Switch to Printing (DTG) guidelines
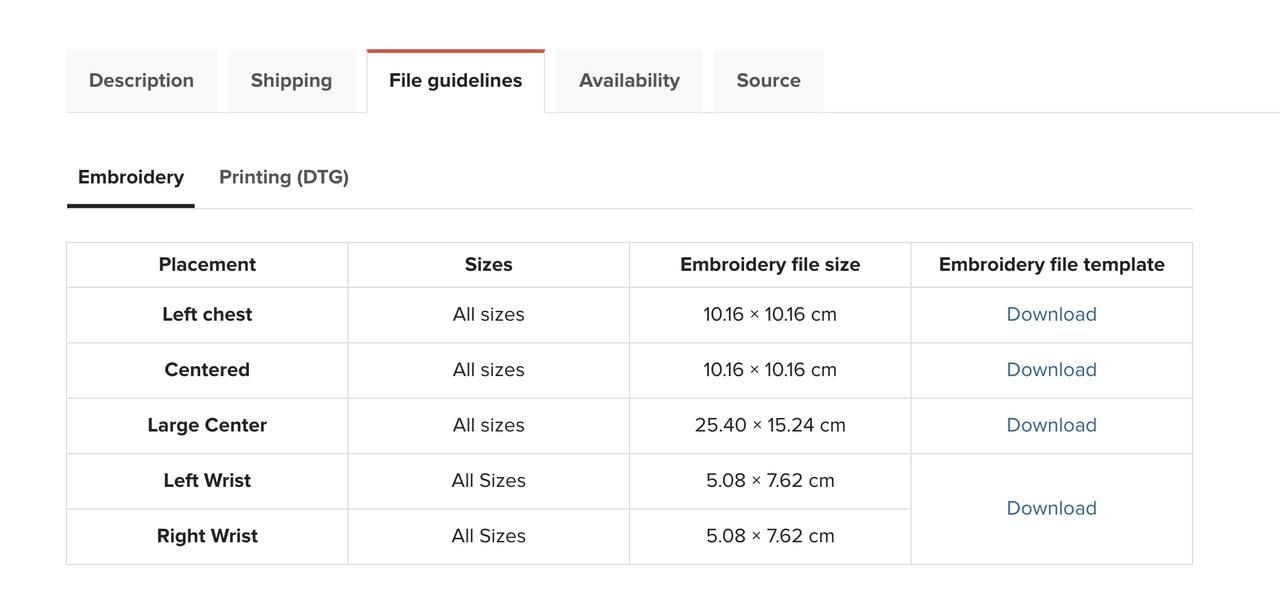1280x602 pixels. click(x=284, y=177)
